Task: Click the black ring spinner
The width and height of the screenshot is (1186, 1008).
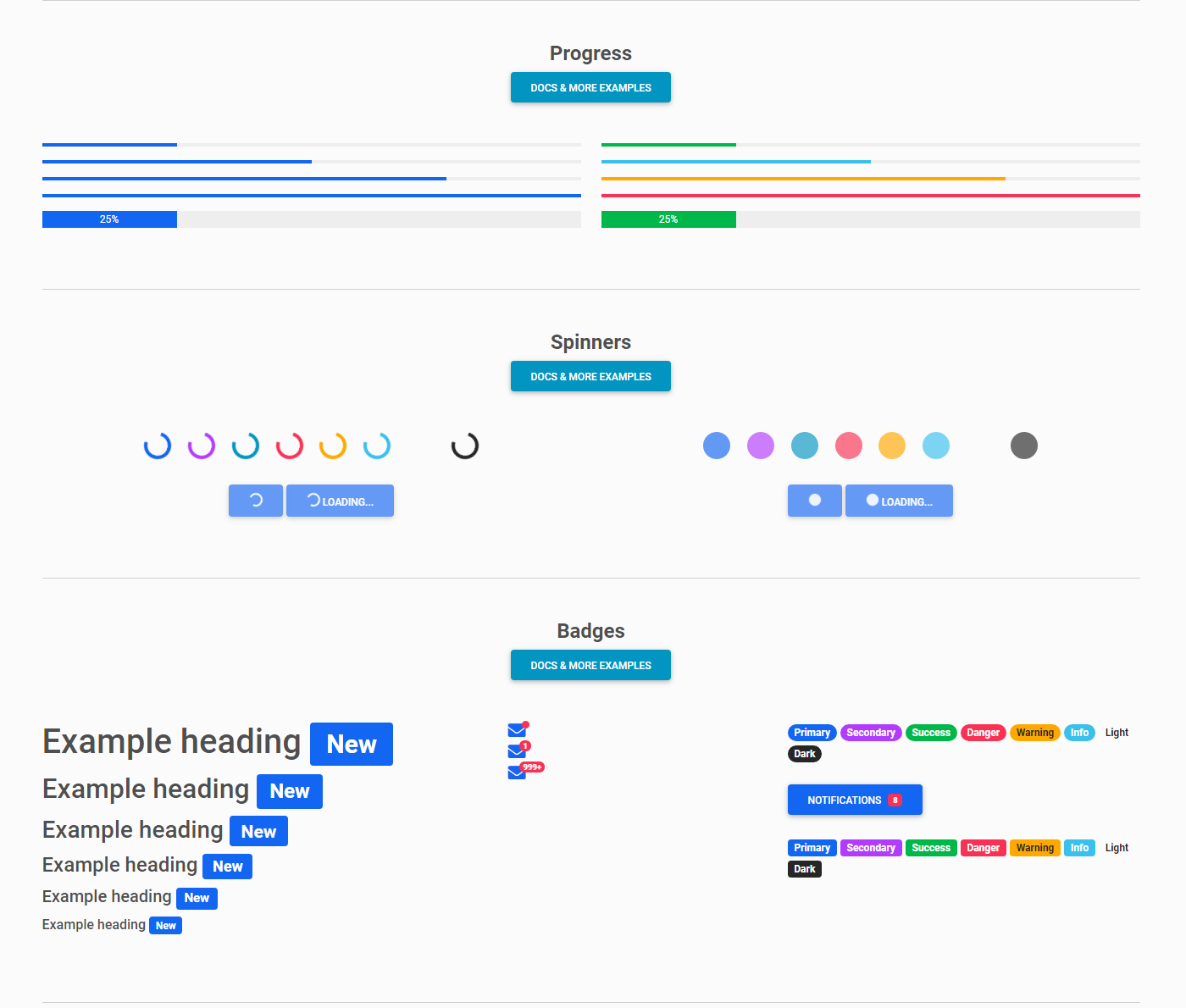Action: pyautogui.click(x=465, y=446)
